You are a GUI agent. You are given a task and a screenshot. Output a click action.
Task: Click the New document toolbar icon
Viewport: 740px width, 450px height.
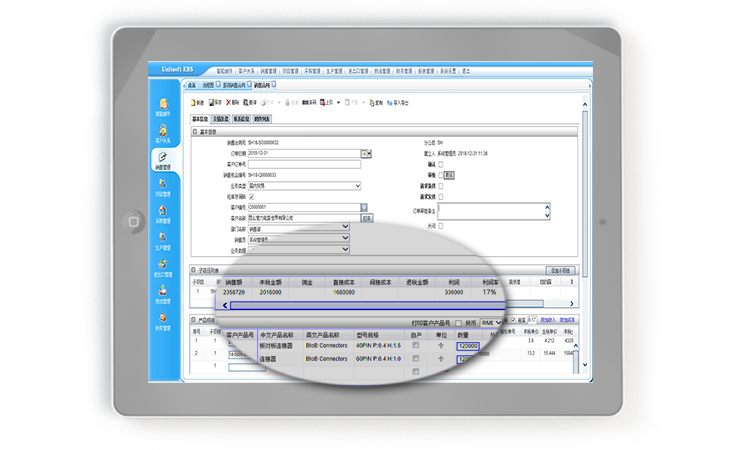tap(195, 102)
